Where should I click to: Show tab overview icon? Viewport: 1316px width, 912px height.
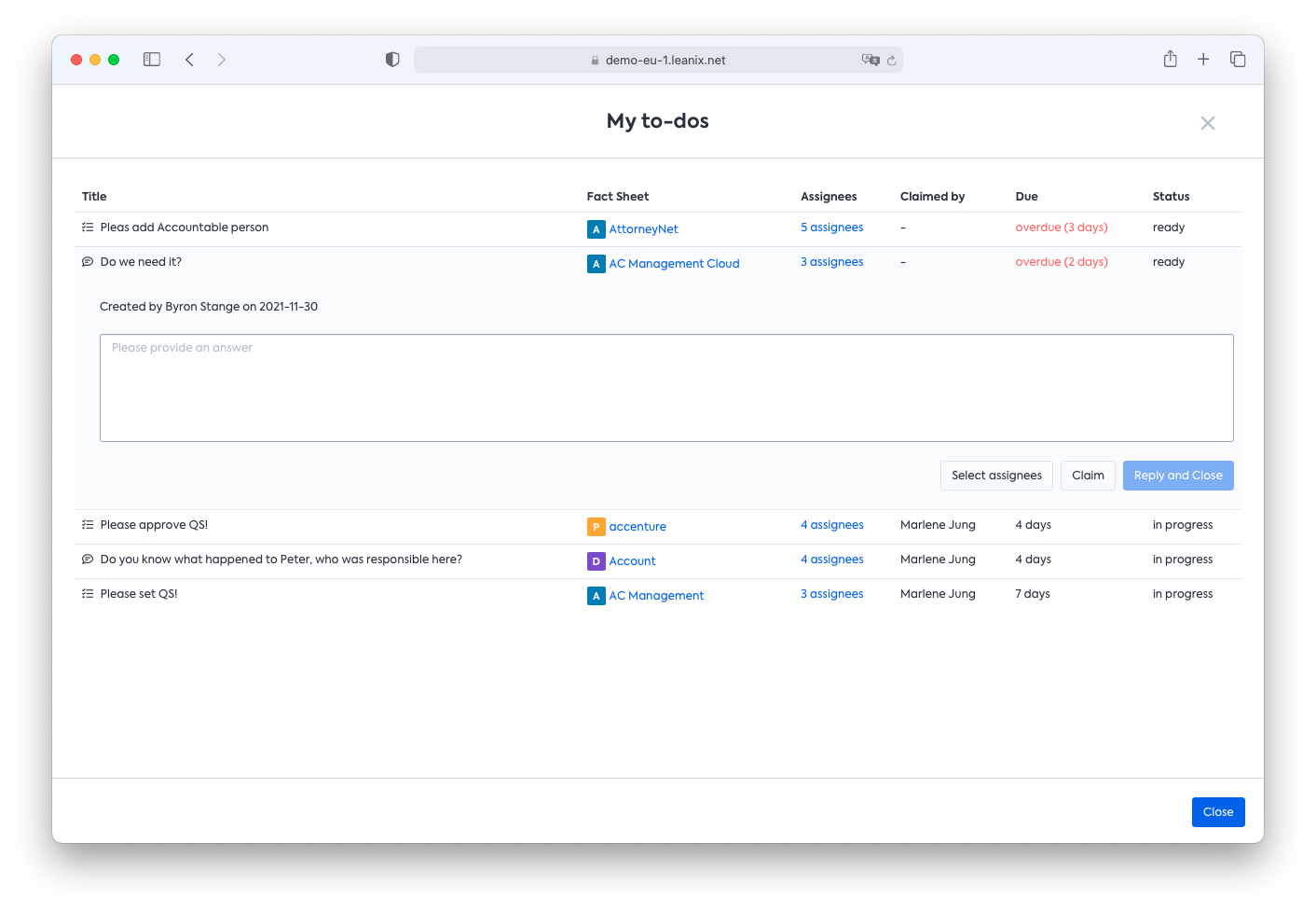point(1238,60)
